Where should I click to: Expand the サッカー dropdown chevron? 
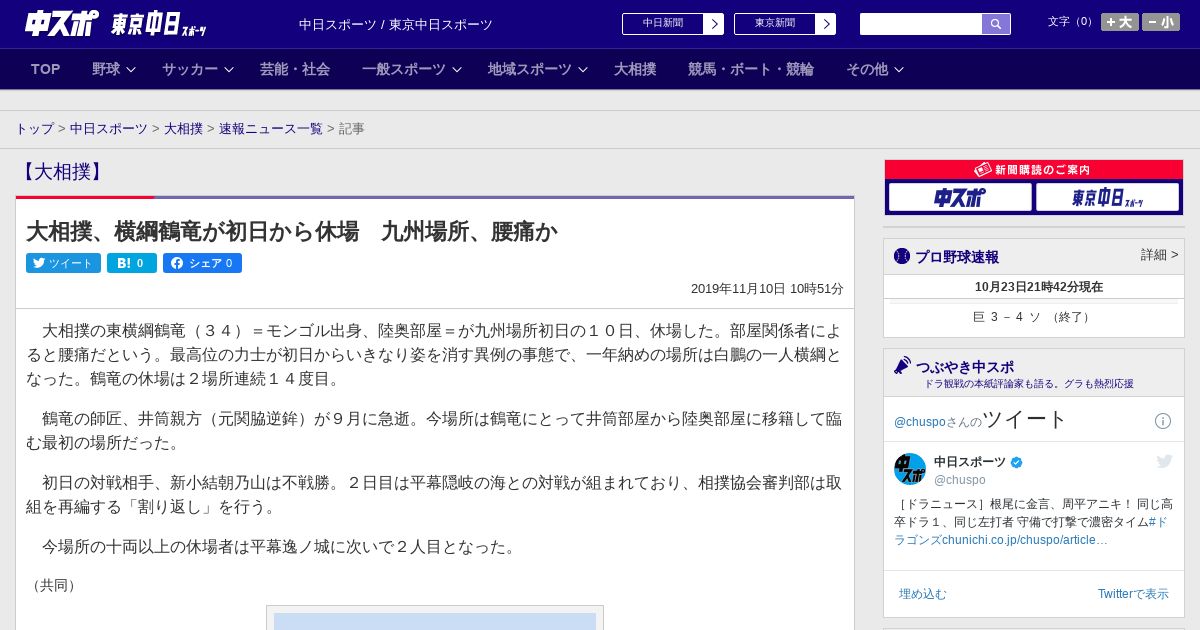[x=228, y=70]
